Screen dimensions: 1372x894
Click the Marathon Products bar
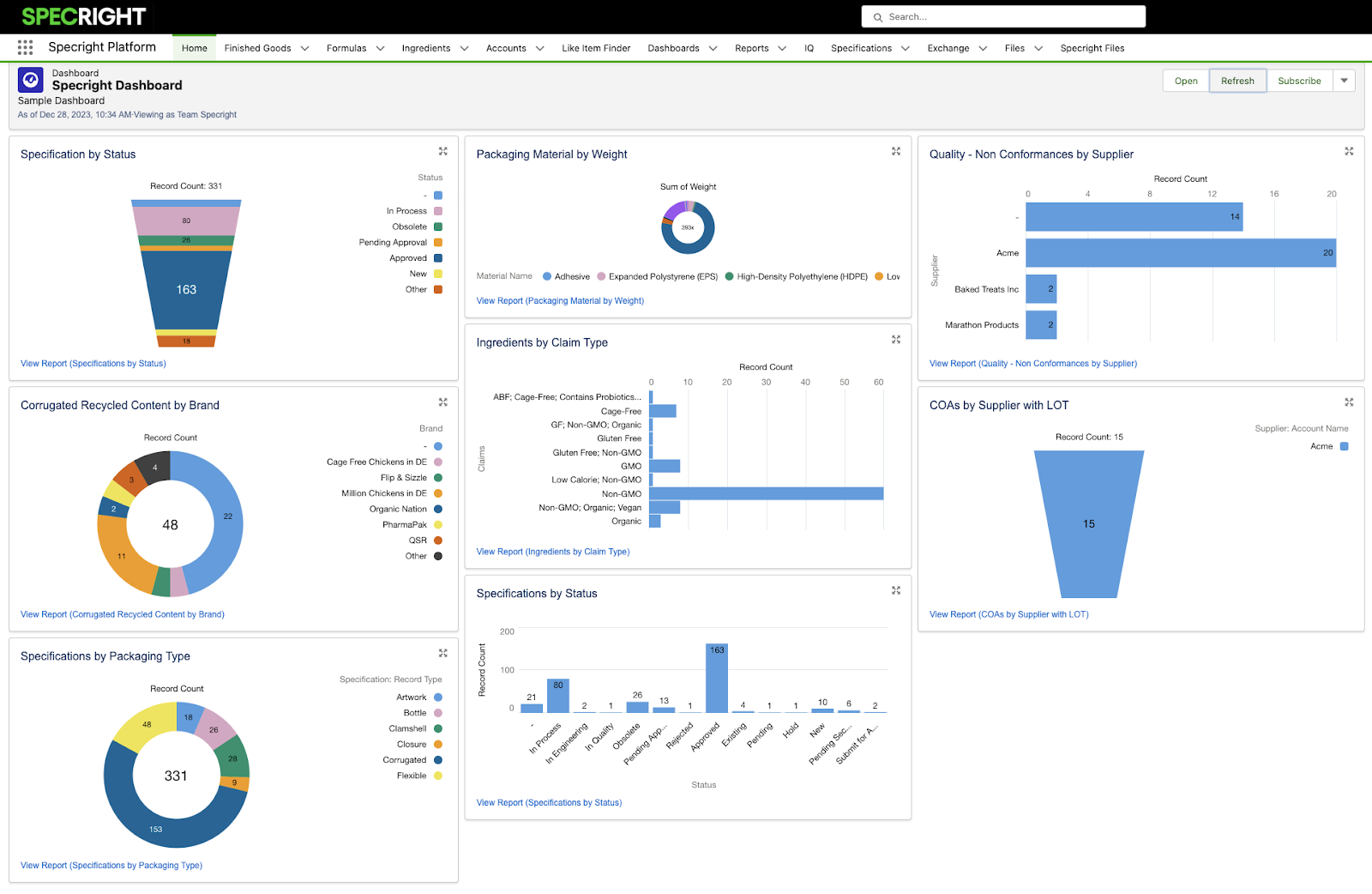click(1041, 325)
